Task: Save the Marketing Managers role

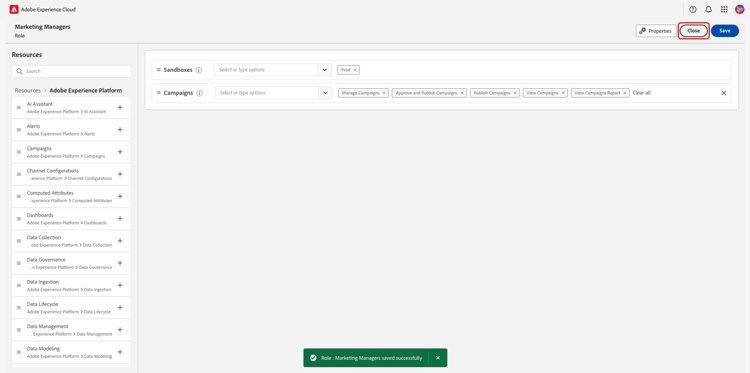Action: click(725, 31)
